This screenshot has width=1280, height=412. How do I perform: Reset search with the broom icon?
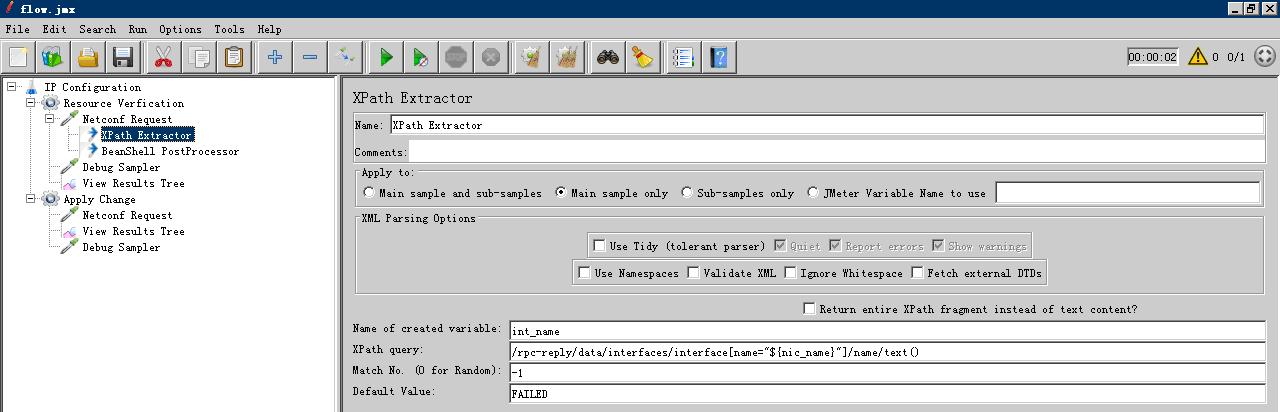click(x=643, y=57)
